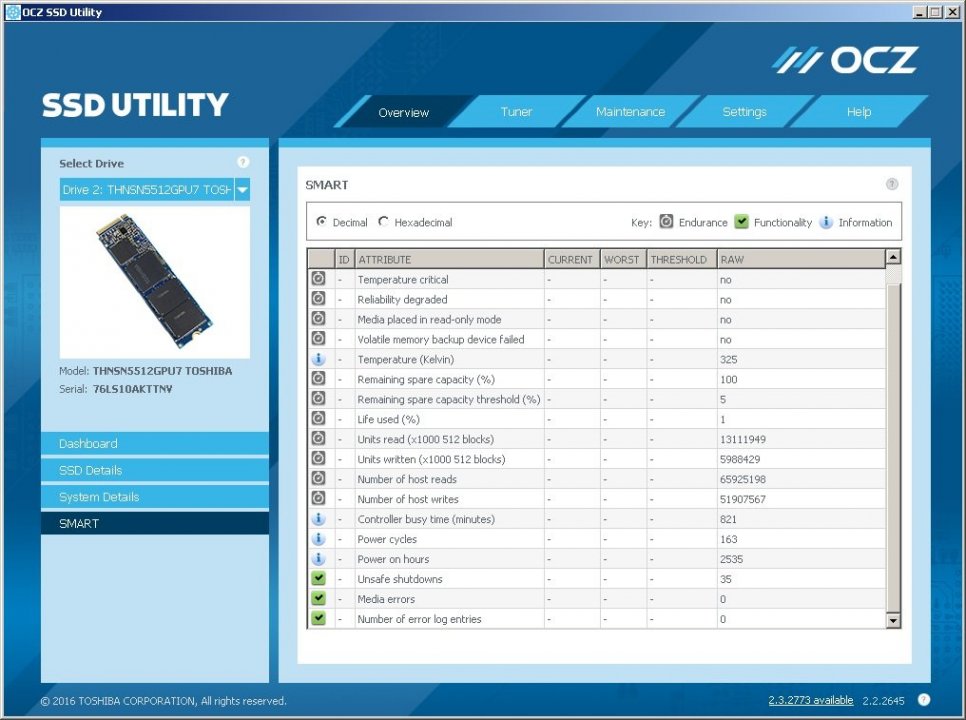Screen dimensions: 966x720
Task: Click the icon for Number of host writes
Action: coord(318,498)
